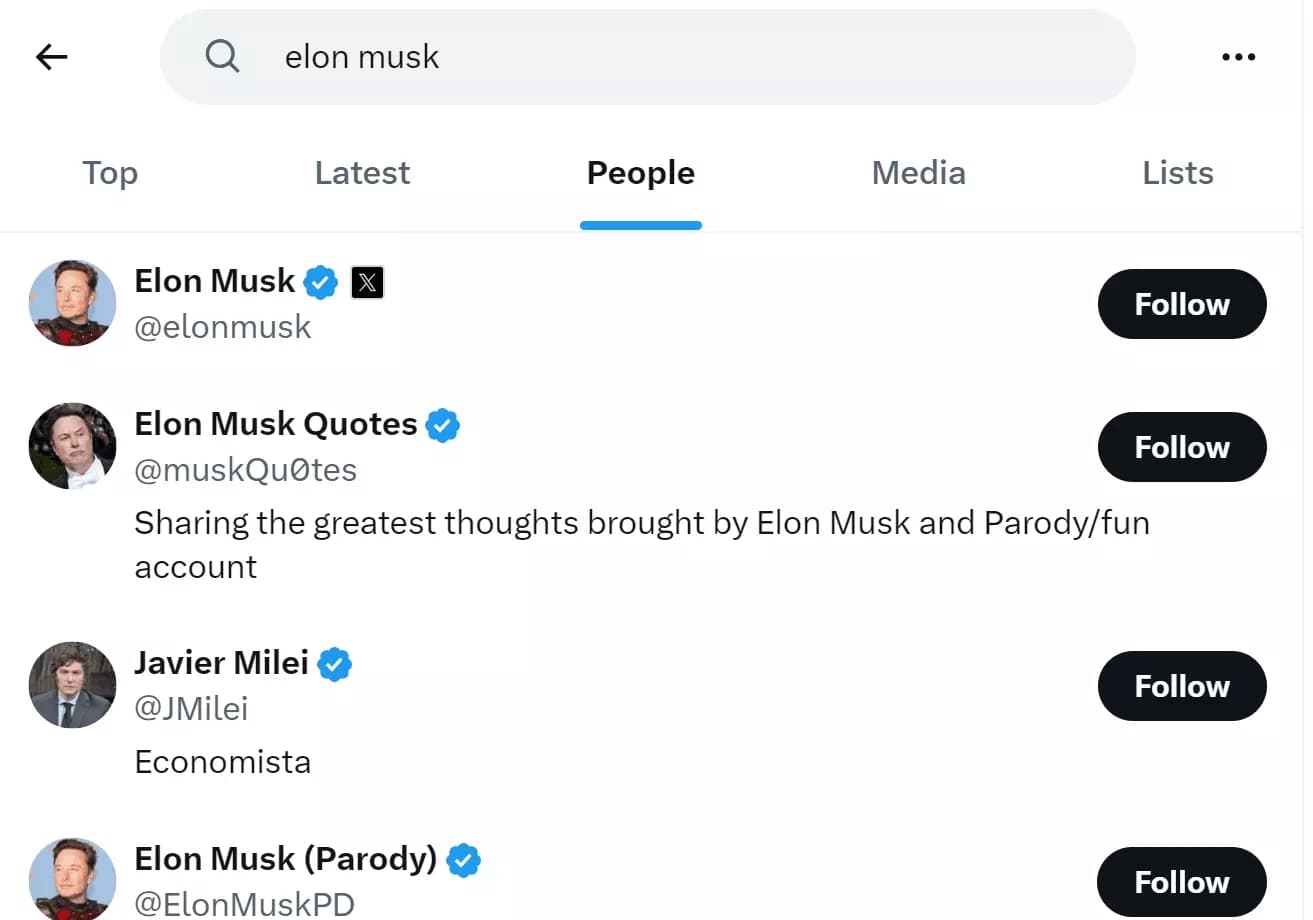Open Javier Milei's profile picture
This screenshot has width=1313, height=920.
71,685
